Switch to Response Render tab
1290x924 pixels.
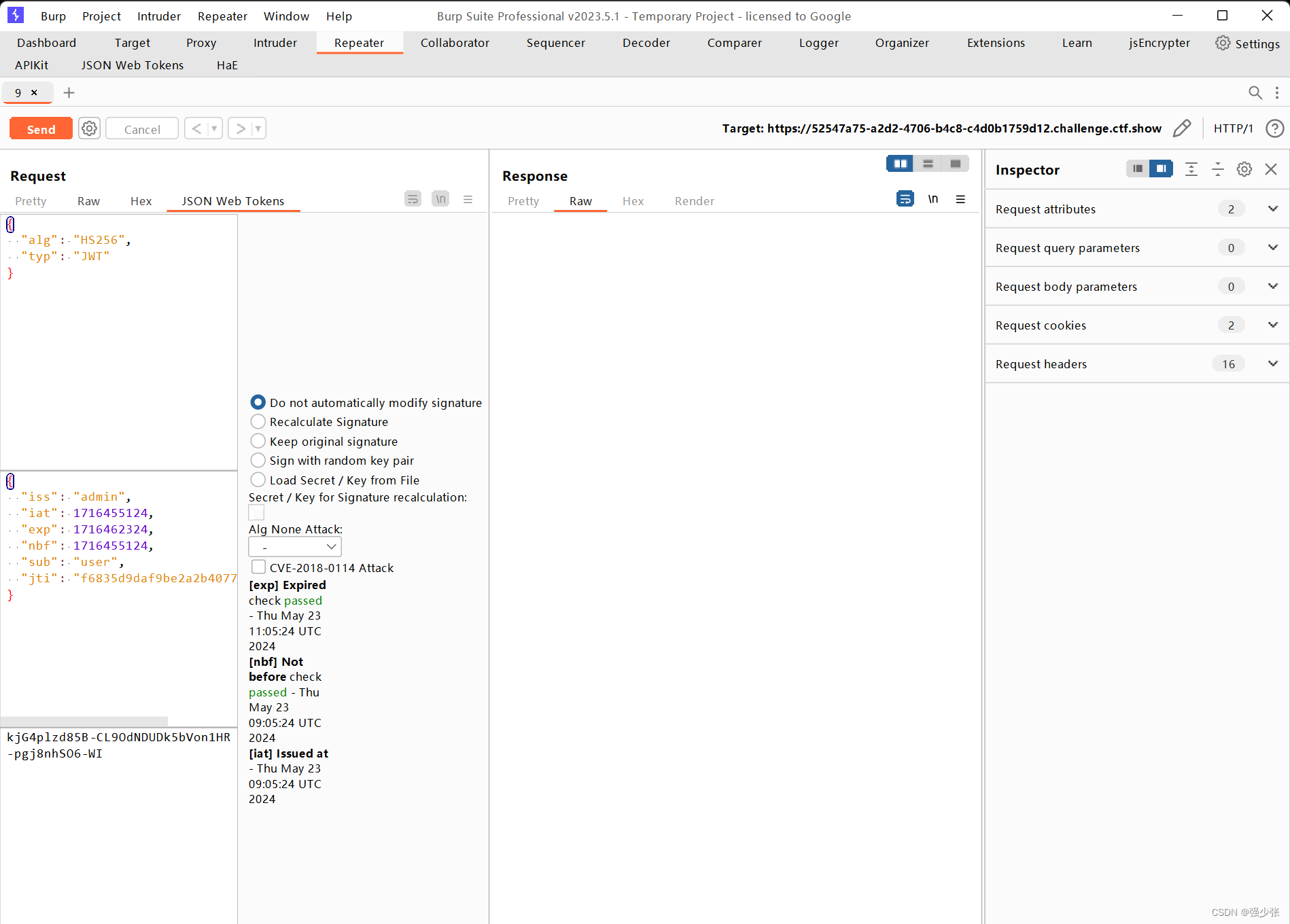point(694,201)
